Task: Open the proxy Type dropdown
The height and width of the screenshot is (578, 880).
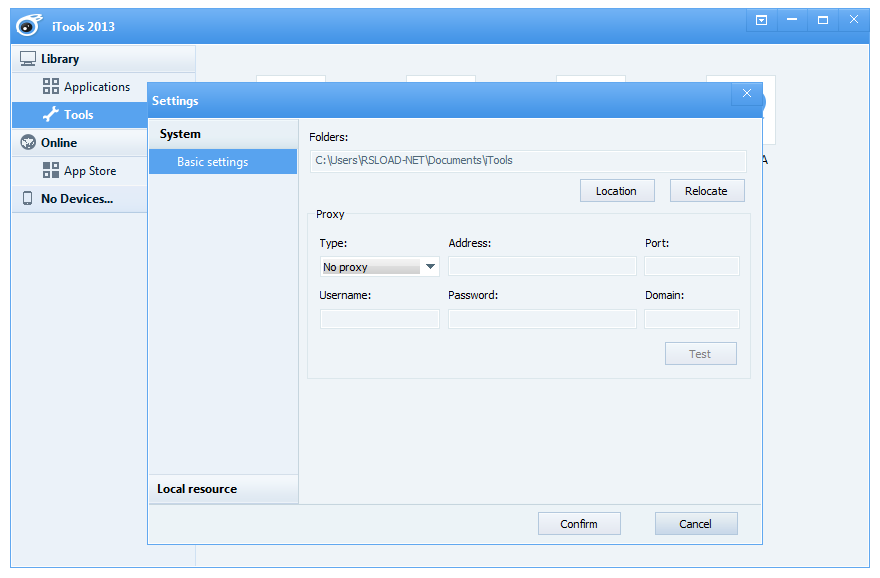Action: (x=379, y=267)
